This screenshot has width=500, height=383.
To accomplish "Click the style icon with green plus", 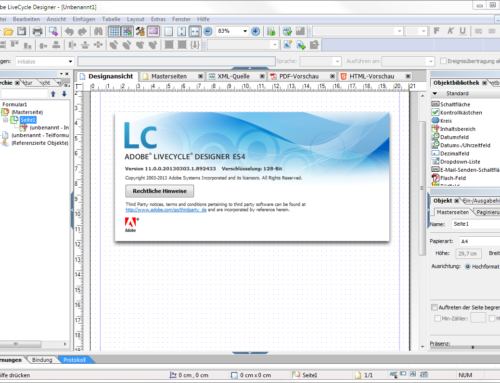I will pos(301,45).
